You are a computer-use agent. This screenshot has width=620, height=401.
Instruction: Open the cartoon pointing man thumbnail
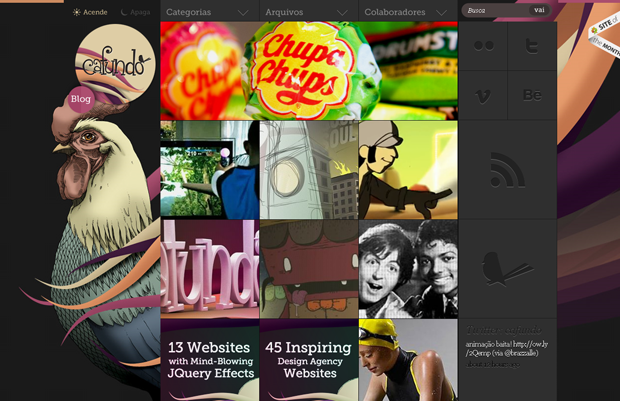408,170
